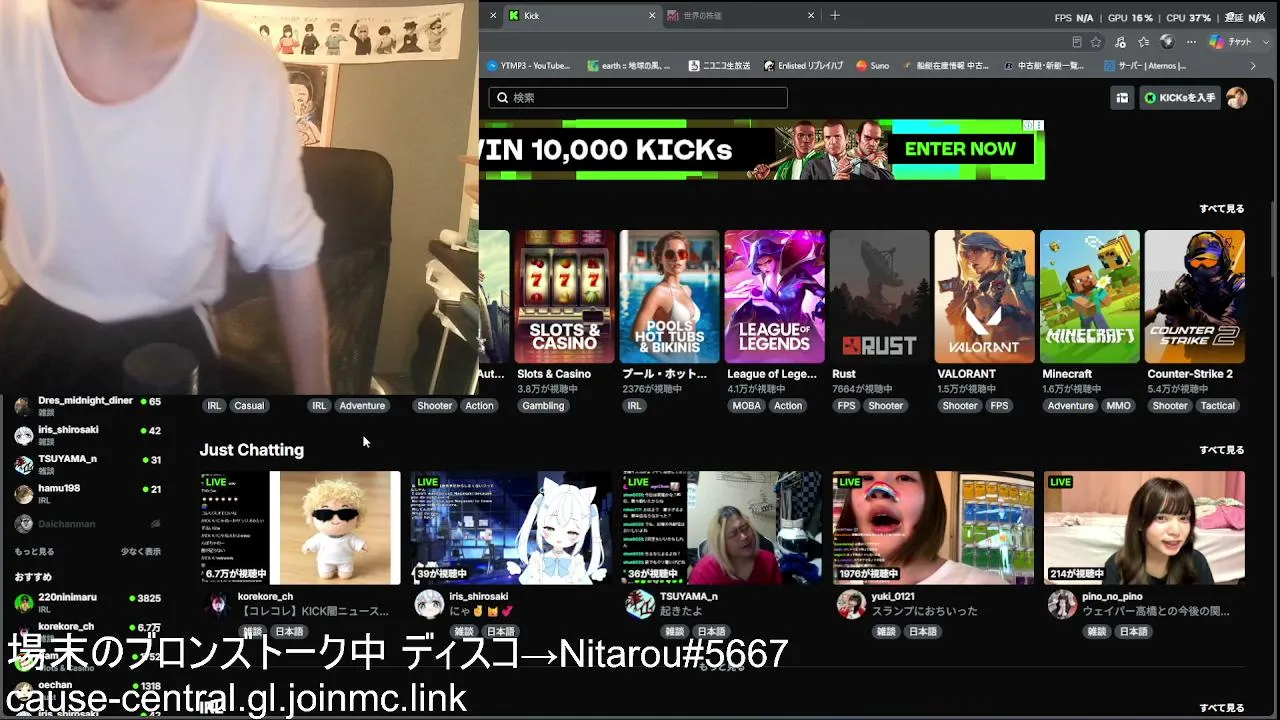Open the MOBA tag under League of Legends
The image size is (1280, 720).
click(x=746, y=406)
